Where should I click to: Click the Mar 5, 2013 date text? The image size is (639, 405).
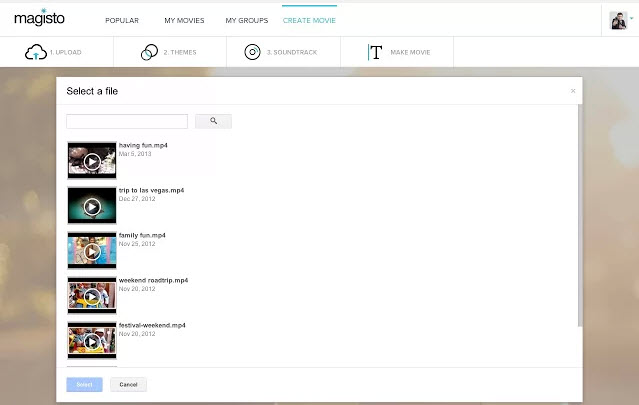tap(135, 154)
